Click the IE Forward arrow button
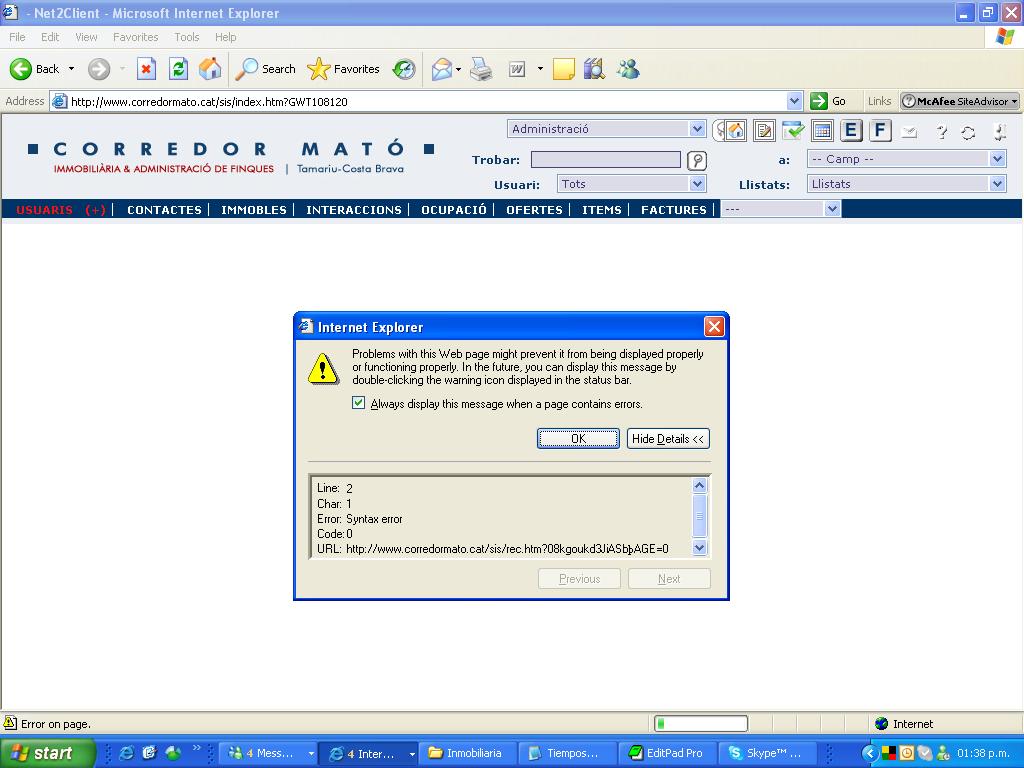This screenshot has height=768, width=1024. coord(99,69)
